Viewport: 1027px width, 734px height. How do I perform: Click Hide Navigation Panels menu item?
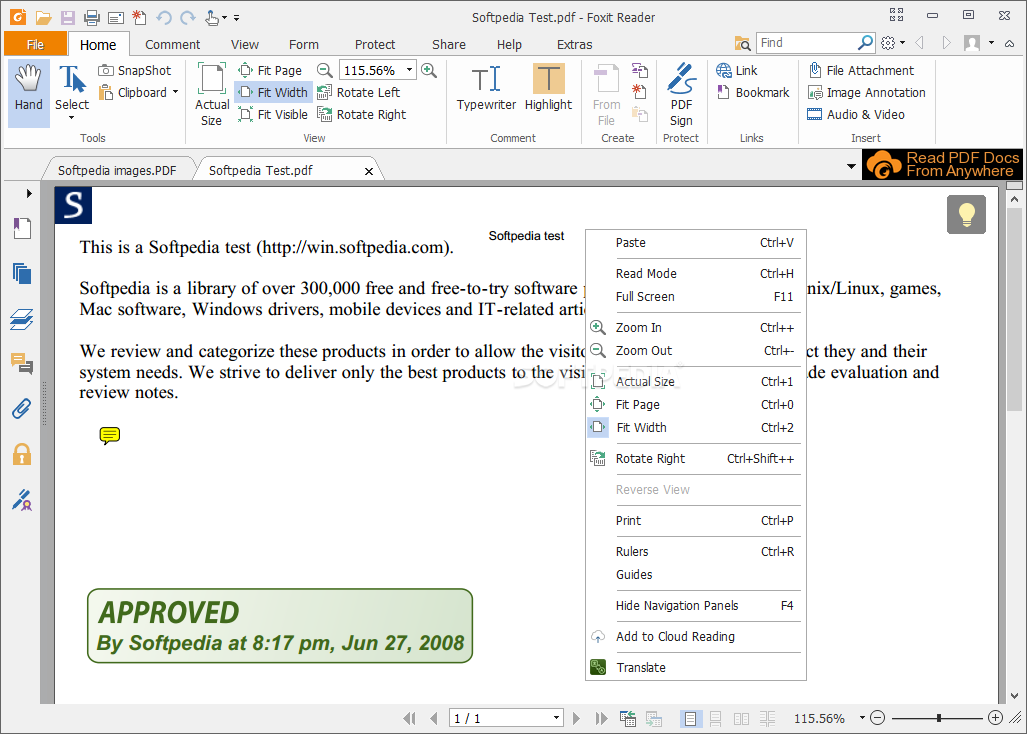pos(696,606)
